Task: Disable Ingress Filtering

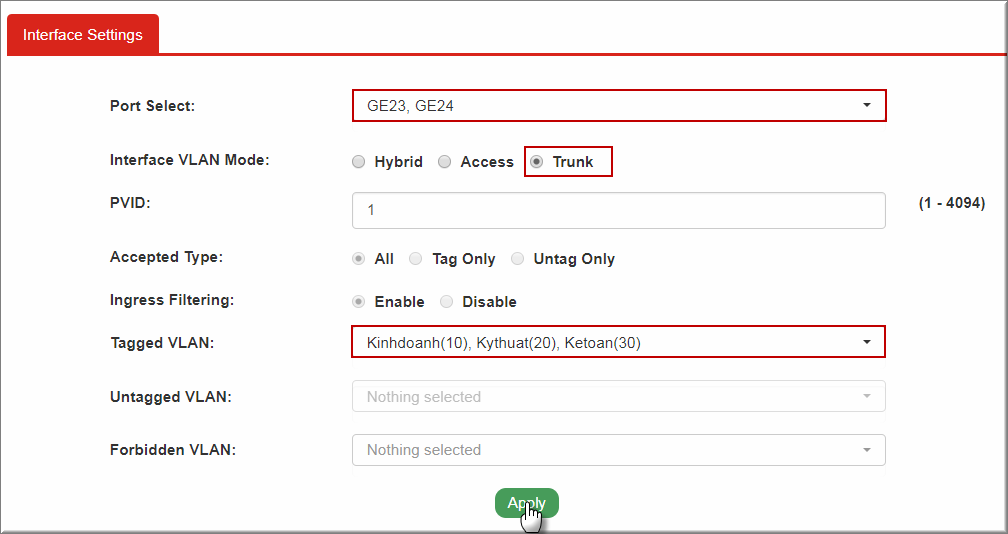Action: tap(447, 302)
